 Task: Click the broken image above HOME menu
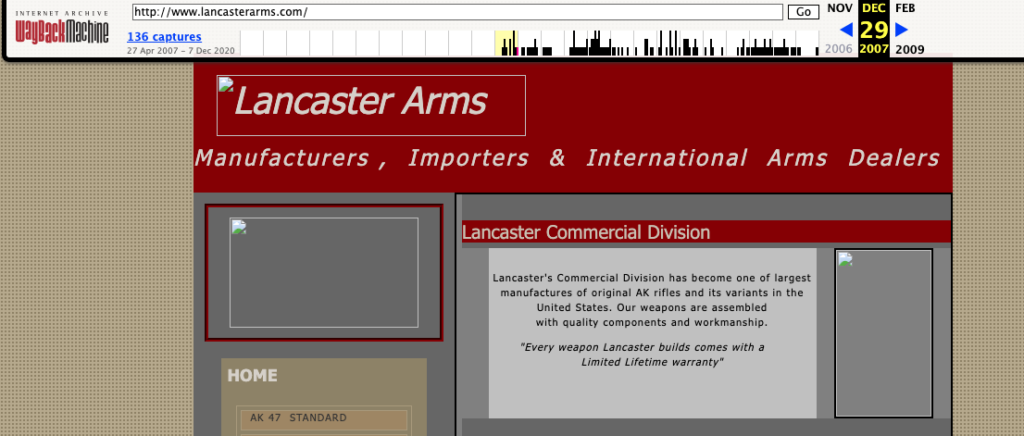(324, 272)
